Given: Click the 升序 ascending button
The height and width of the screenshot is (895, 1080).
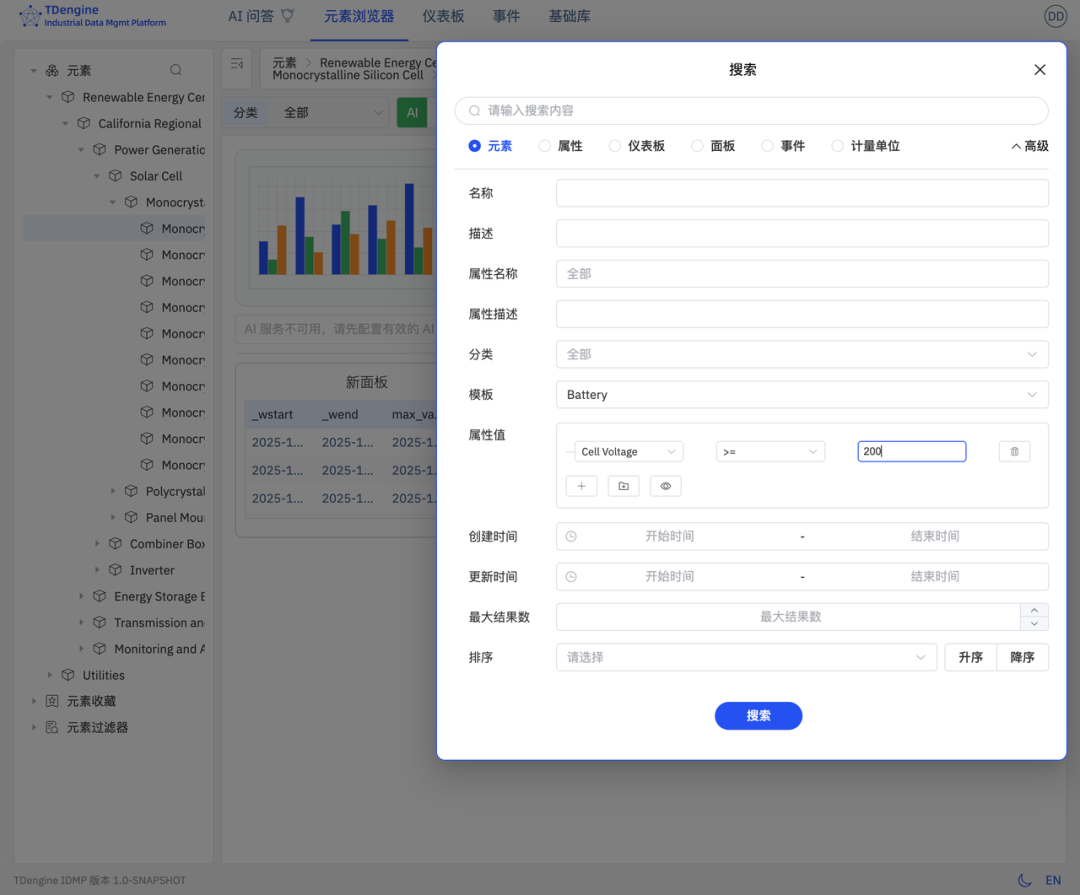Looking at the screenshot, I should click(970, 657).
